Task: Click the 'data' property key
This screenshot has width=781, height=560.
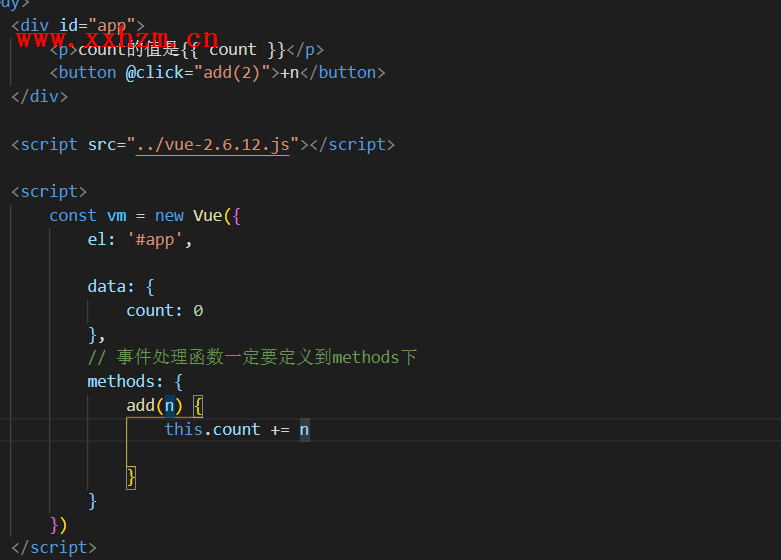Action: pyautogui.click(x=106, y=286)
